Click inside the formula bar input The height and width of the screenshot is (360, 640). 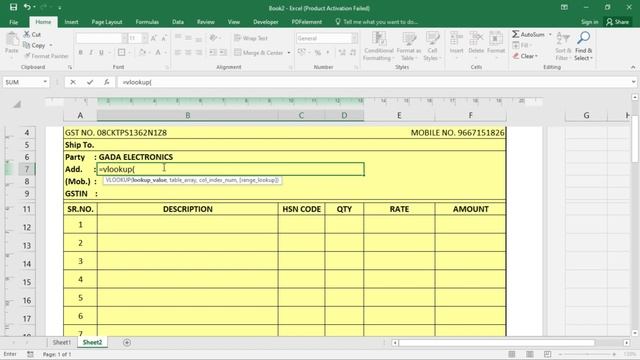coord(373,82)
